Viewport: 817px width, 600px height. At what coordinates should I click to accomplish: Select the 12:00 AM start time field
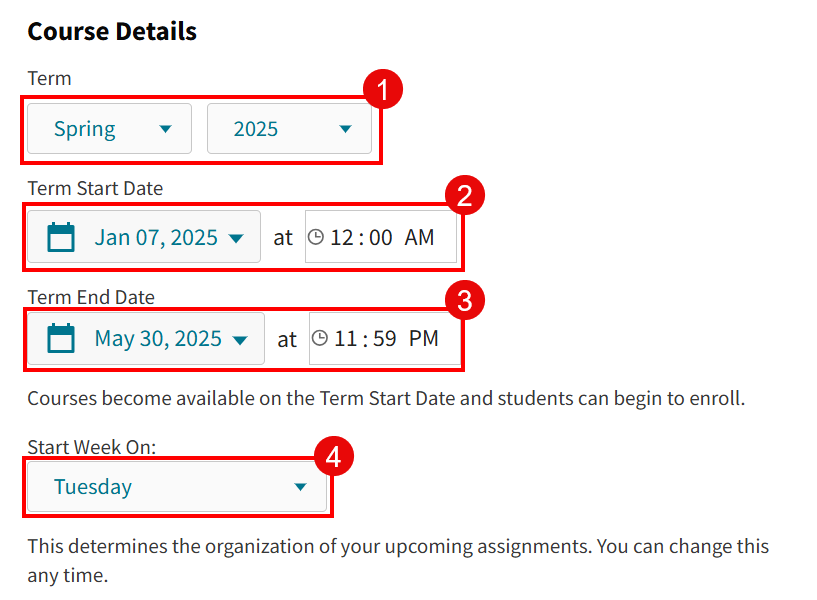point(380,237)
